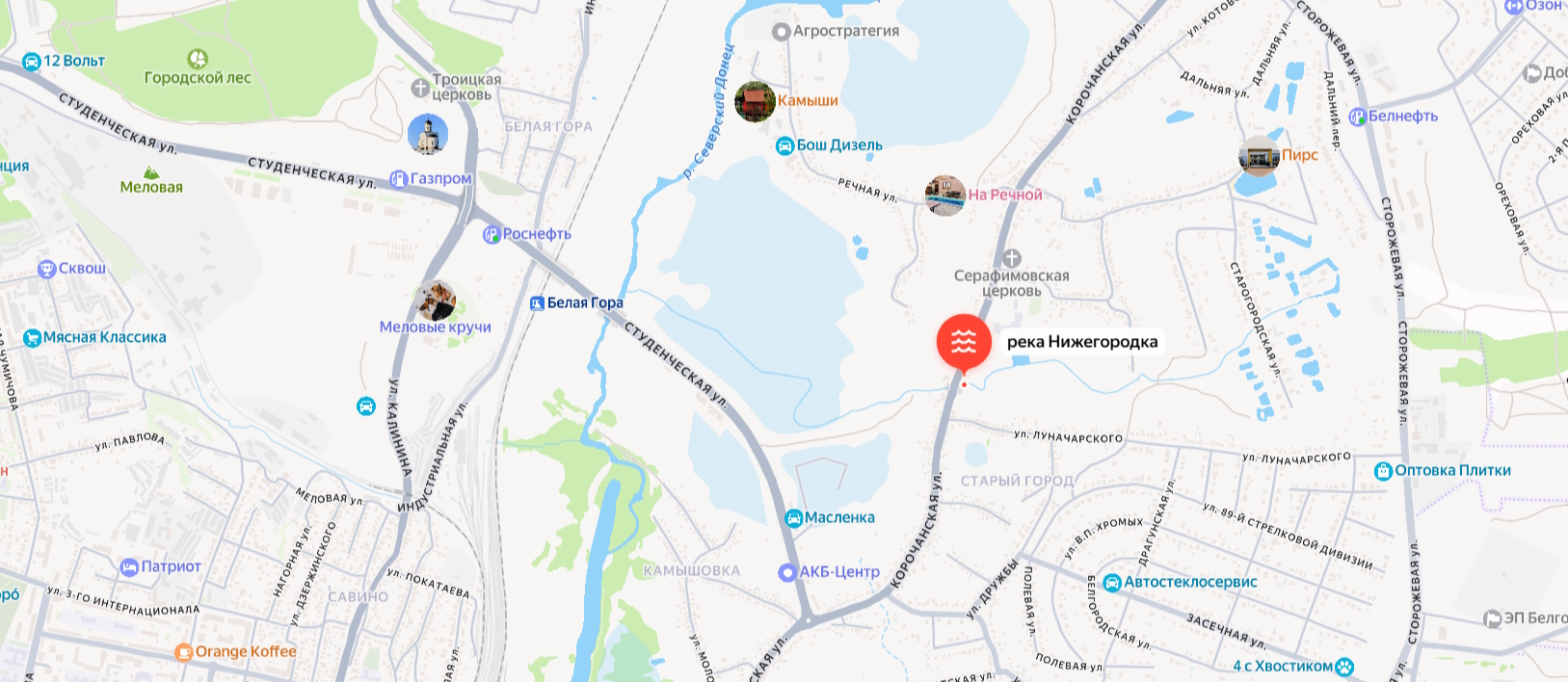The width and height of the screenshot is (1568, 682).
Task: Select the Пирс place photo thumbnail
Action: pos(1259,155)
